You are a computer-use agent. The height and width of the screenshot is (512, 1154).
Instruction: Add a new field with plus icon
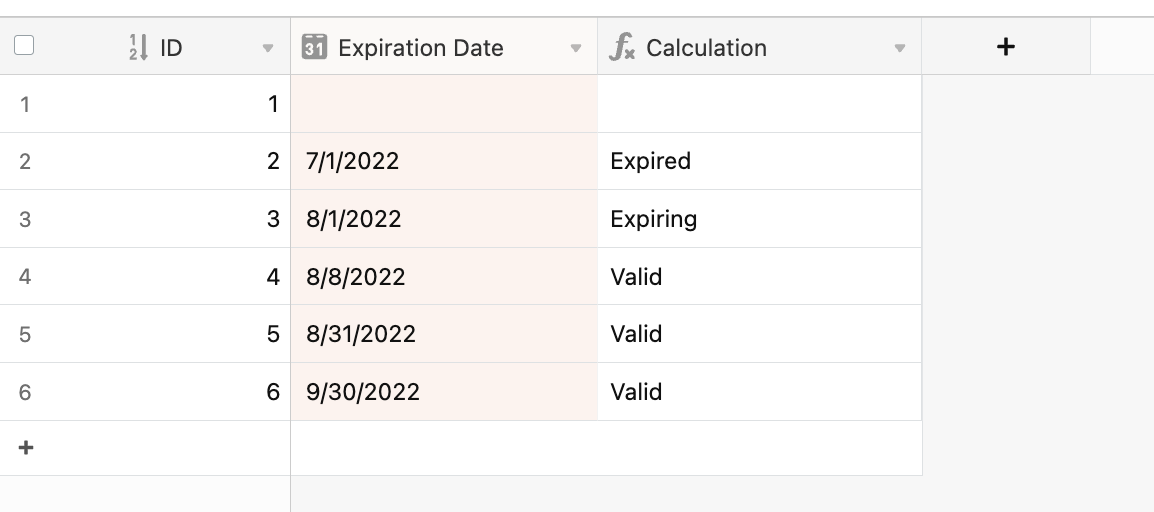pyautogui.click(x=1005, y=46)
